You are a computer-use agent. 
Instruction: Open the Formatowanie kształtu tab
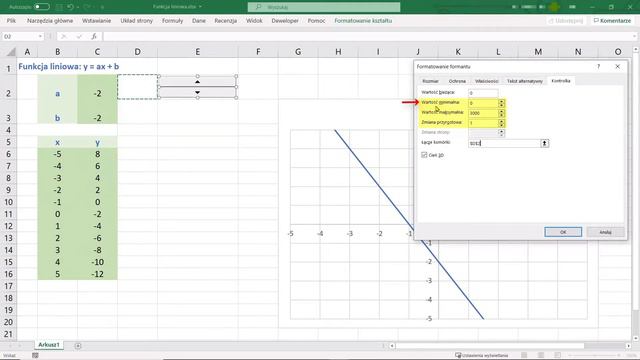pyautogui.click(x=363, y=20)
